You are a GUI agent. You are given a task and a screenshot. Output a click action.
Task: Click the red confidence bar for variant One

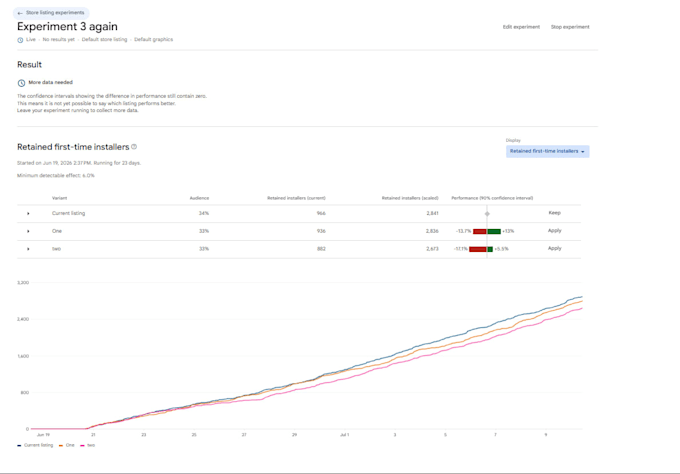click(x=480, y=231)
